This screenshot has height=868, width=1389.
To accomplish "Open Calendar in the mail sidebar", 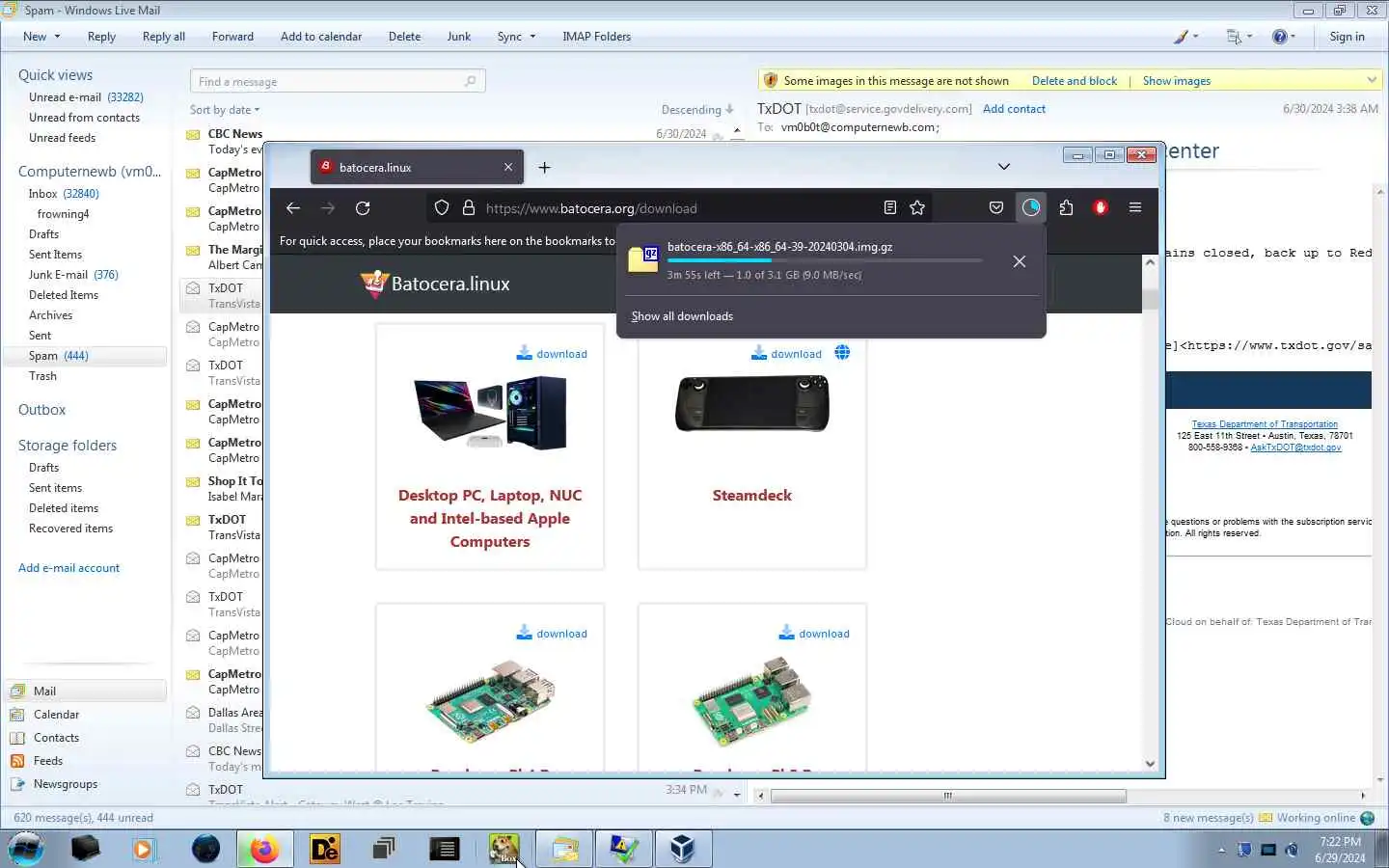I will tap(56, 715).
